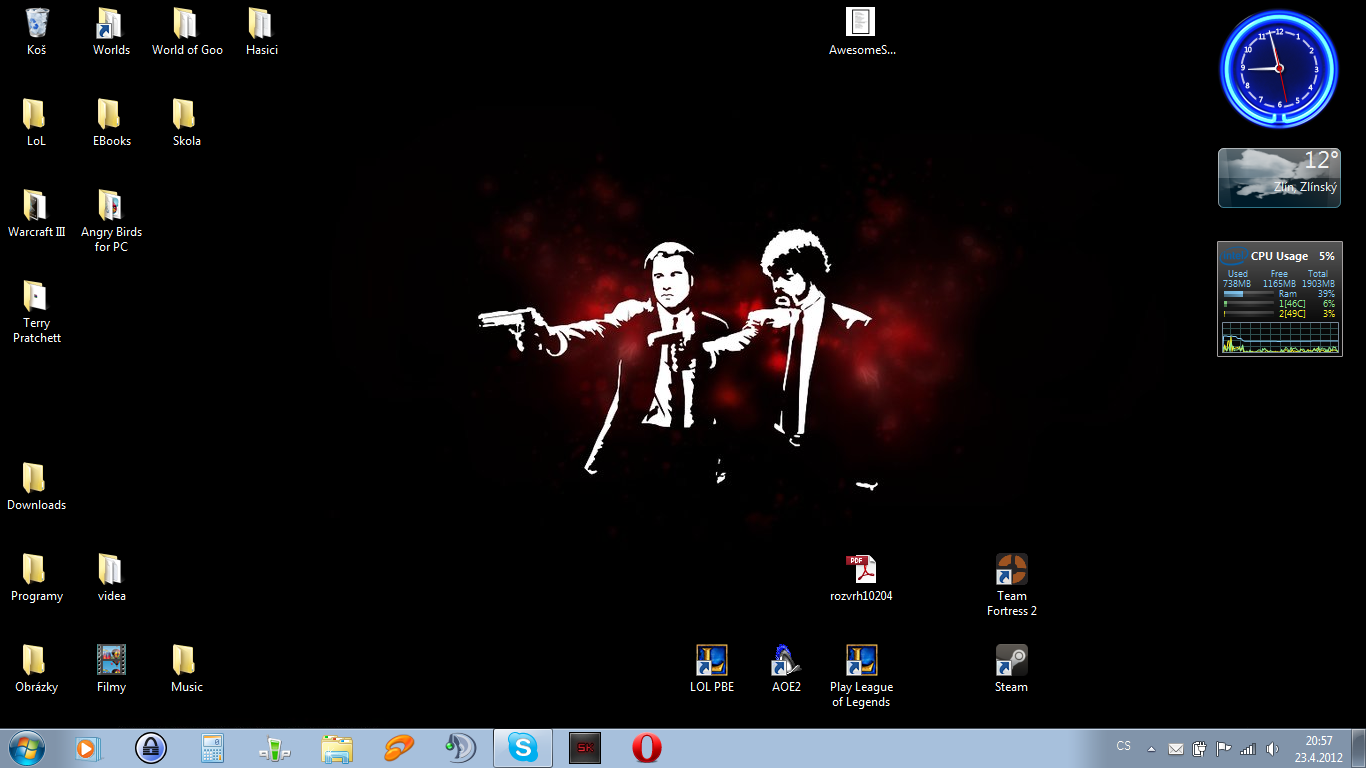Select the Programy folder
The height and width of the screenshot is (768, 1366).
pos(36,578)
